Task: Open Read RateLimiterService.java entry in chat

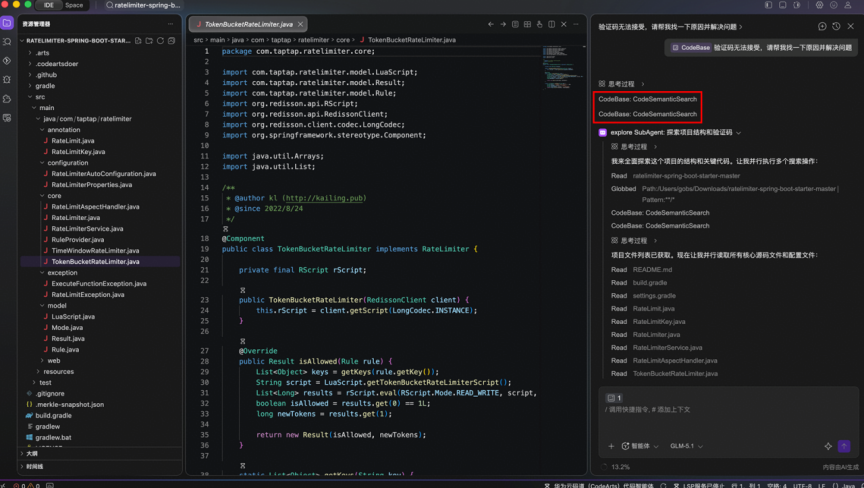Action: click(657, 348)
